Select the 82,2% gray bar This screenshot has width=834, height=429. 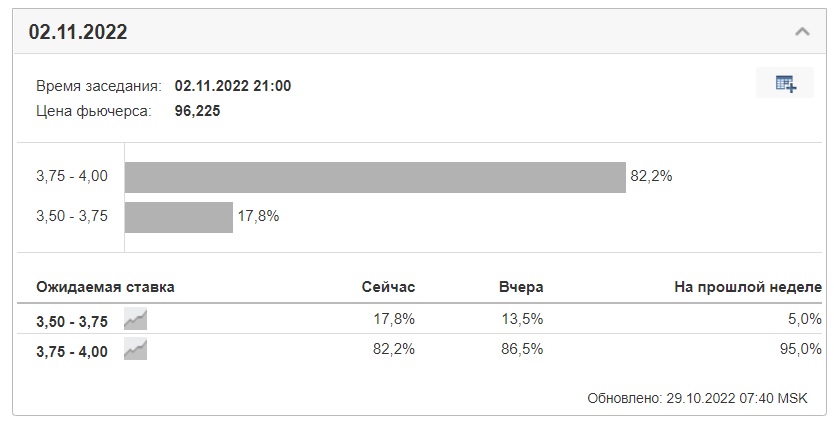point(375,178)
